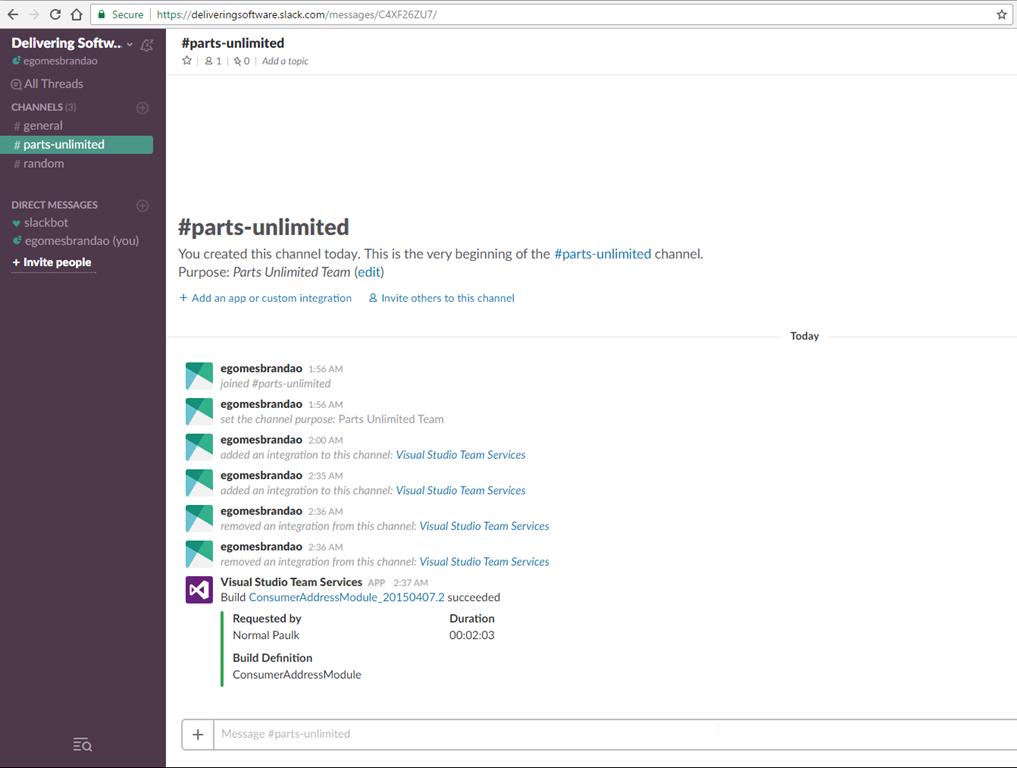
Task: View the member list icon in the header
Action: tap(213, 61)
